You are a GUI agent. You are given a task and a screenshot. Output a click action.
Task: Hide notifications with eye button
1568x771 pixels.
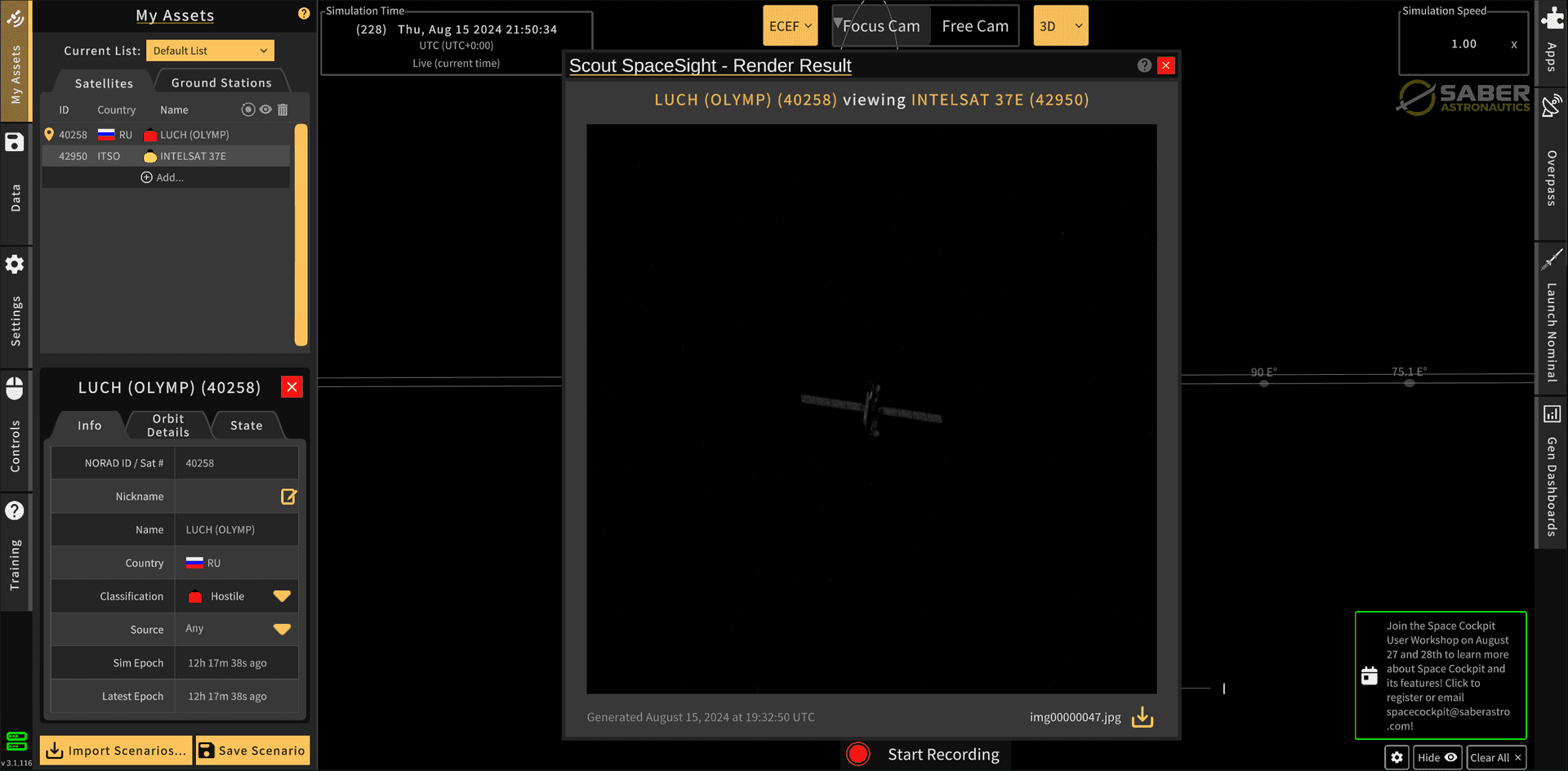[1437, 757]
